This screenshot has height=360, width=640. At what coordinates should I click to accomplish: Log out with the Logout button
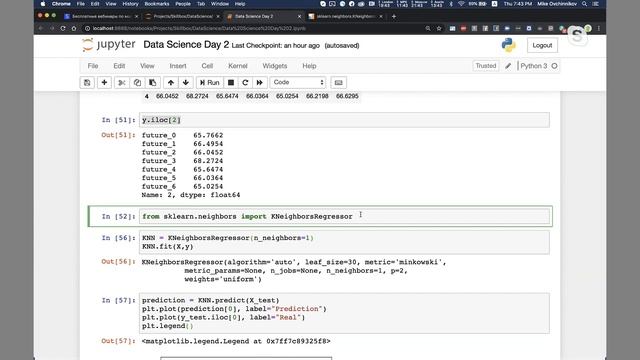point(542,45)
